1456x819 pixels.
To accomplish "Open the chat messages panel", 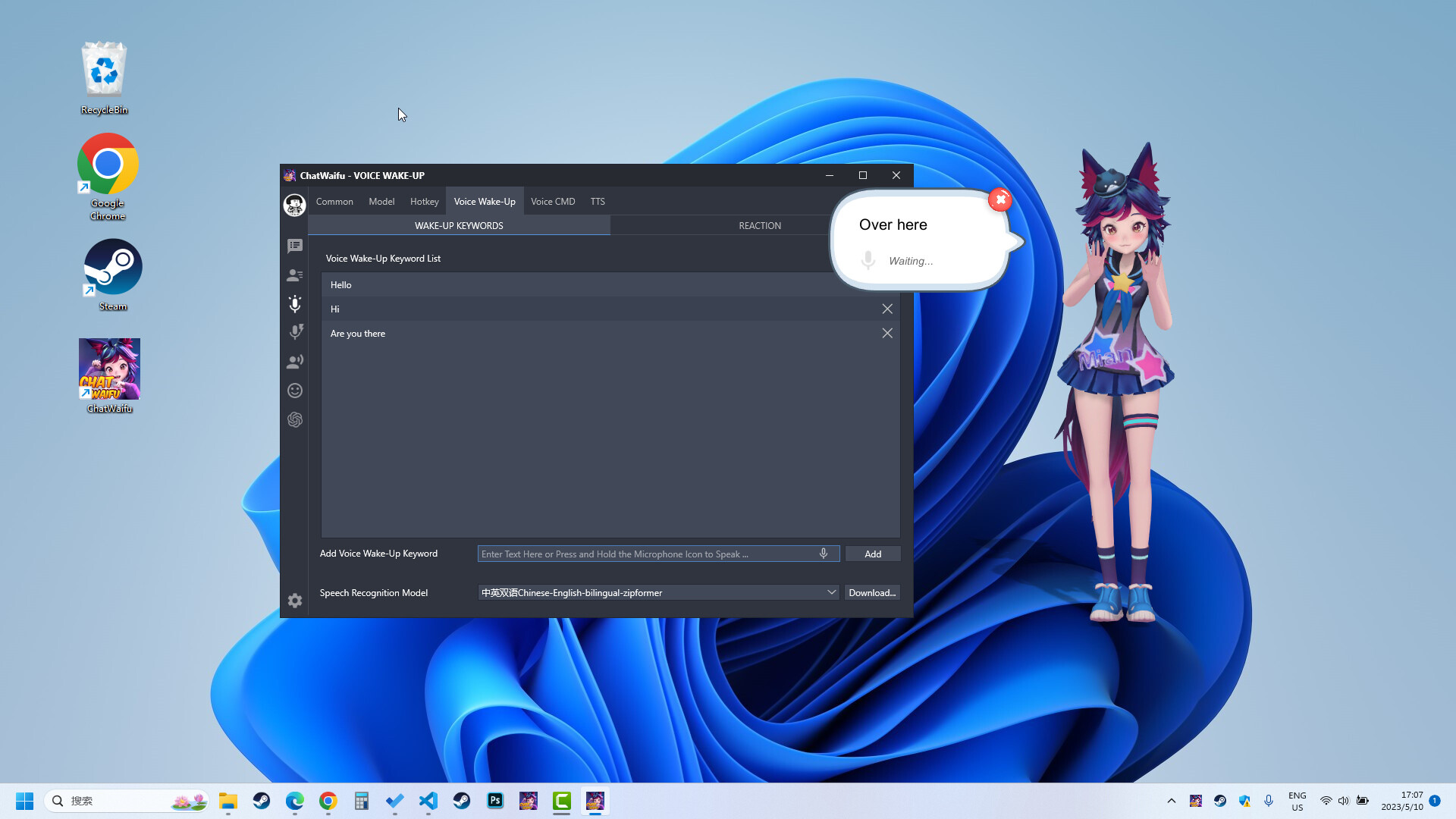I will (x=295, y=246).
